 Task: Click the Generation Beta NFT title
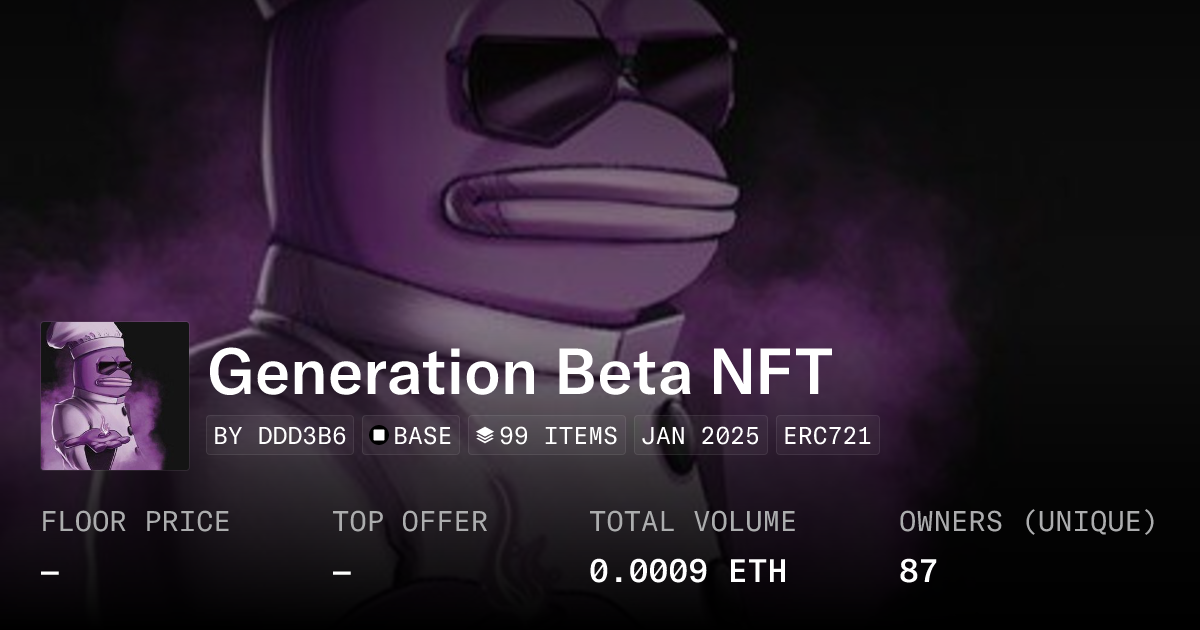point(519,372)
